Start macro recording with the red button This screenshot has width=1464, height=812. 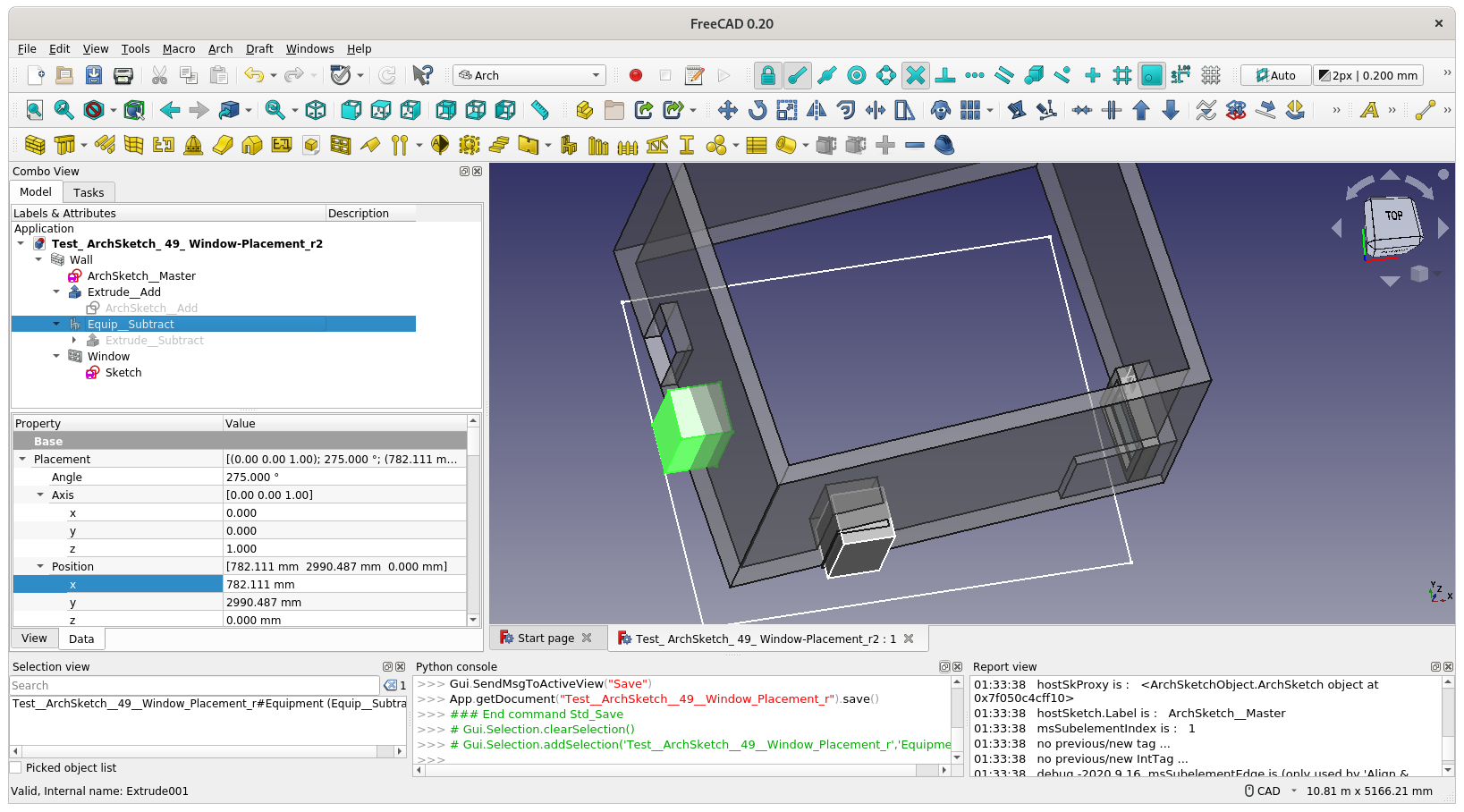click(x=636, y=75)
